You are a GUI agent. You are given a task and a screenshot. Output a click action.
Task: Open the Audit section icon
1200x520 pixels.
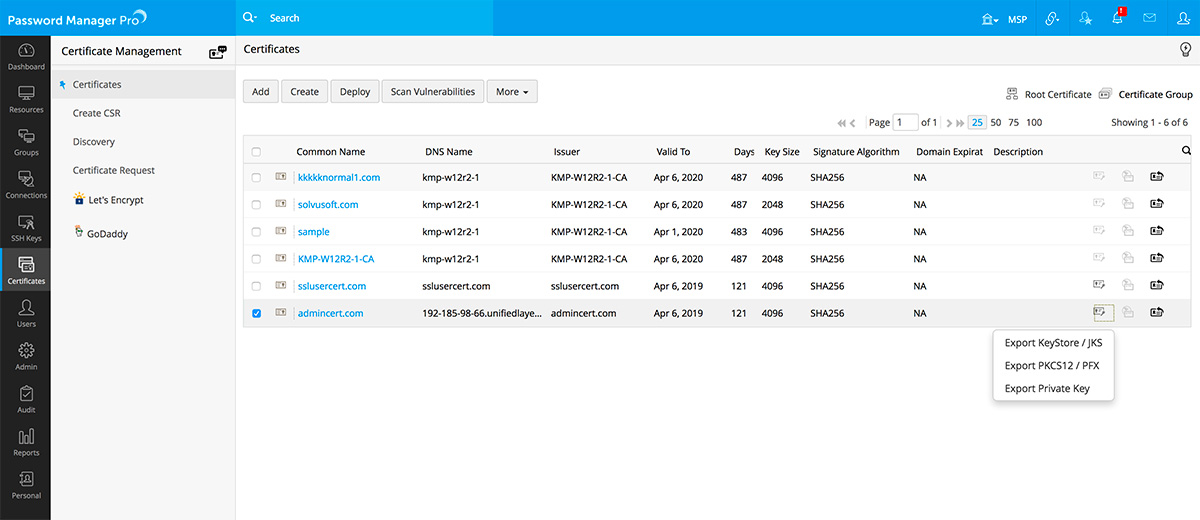click(x=26, y=399)
